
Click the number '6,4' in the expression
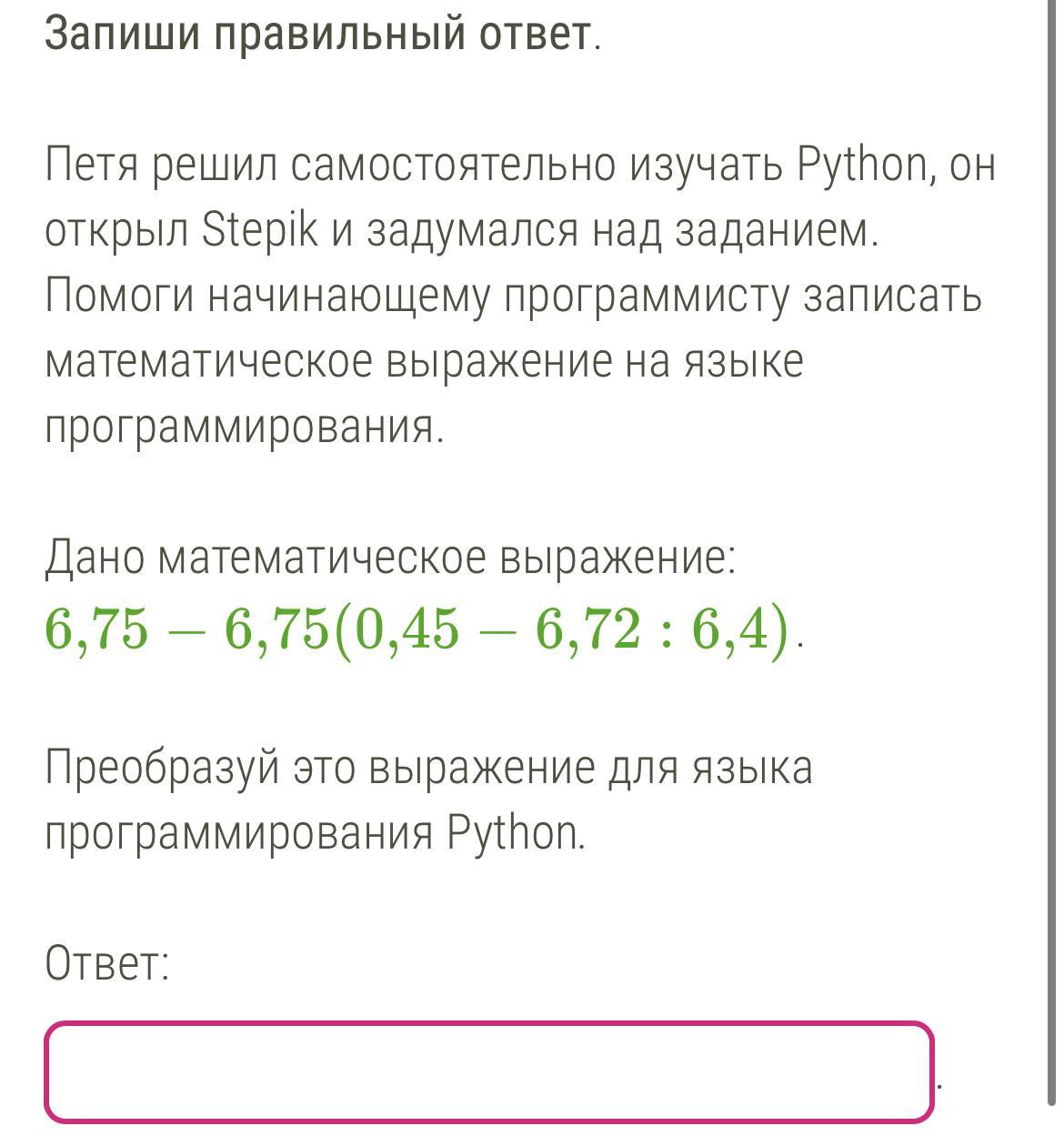coord(731,629)
